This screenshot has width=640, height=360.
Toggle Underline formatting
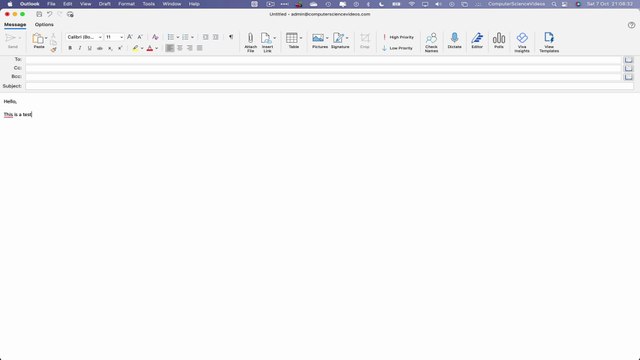(89, 48)
